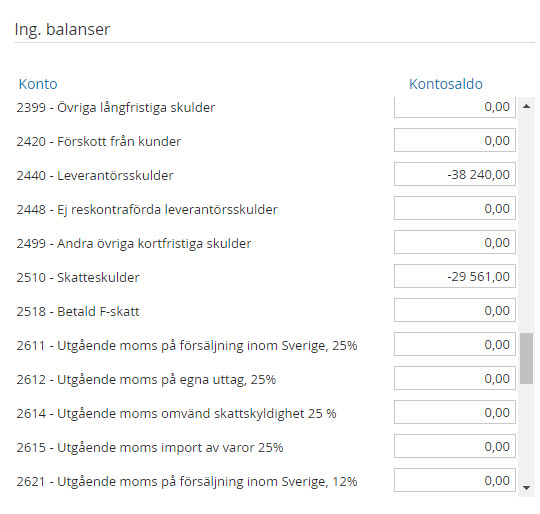Select balance field for 2518 Betald F-skatt
This screenshot has height=514, width=540.
[455, 310]
